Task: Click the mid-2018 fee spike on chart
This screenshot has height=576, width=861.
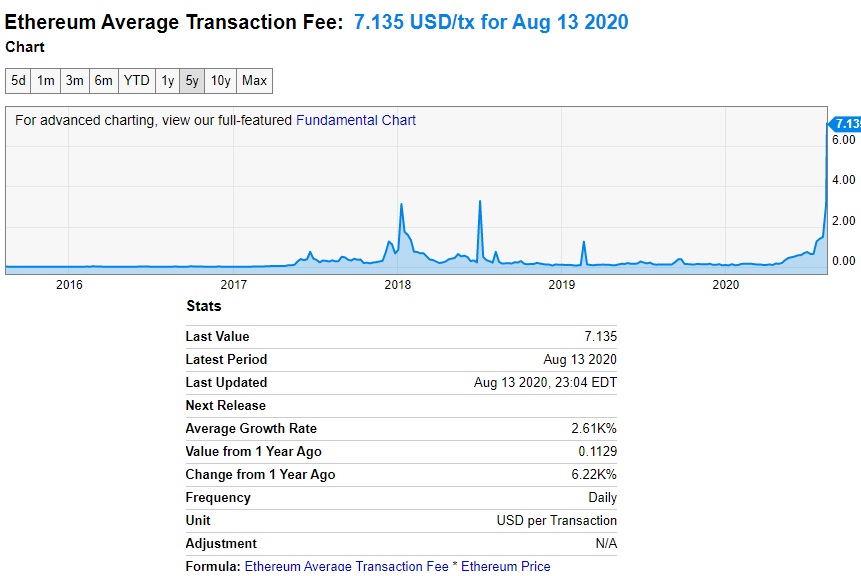Action: point(480,204)
